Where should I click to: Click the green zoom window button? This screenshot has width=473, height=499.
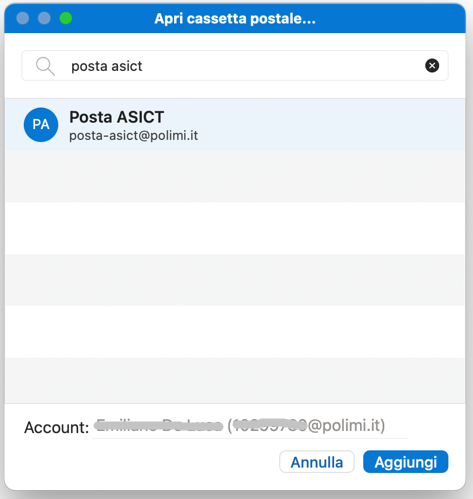coord(66,18)
